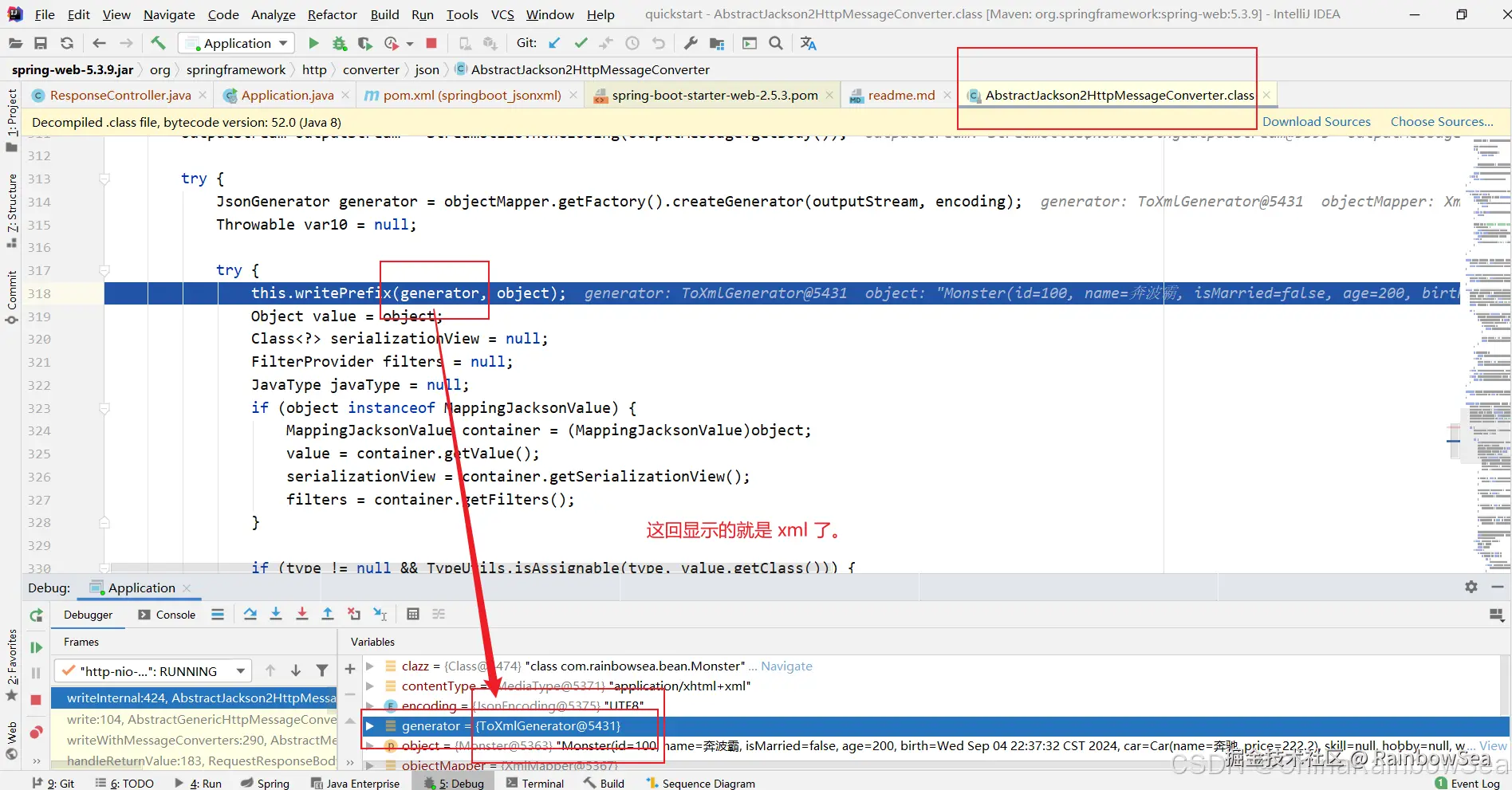1512x790 pixels.
Task: Add new watch with the plus icon
Action: pyautogui.click(x=350, y=669)
